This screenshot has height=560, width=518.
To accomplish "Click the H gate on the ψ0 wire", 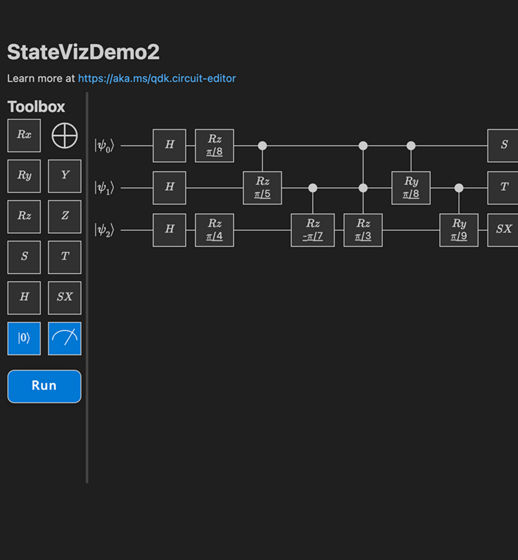I will coord(169,146).
